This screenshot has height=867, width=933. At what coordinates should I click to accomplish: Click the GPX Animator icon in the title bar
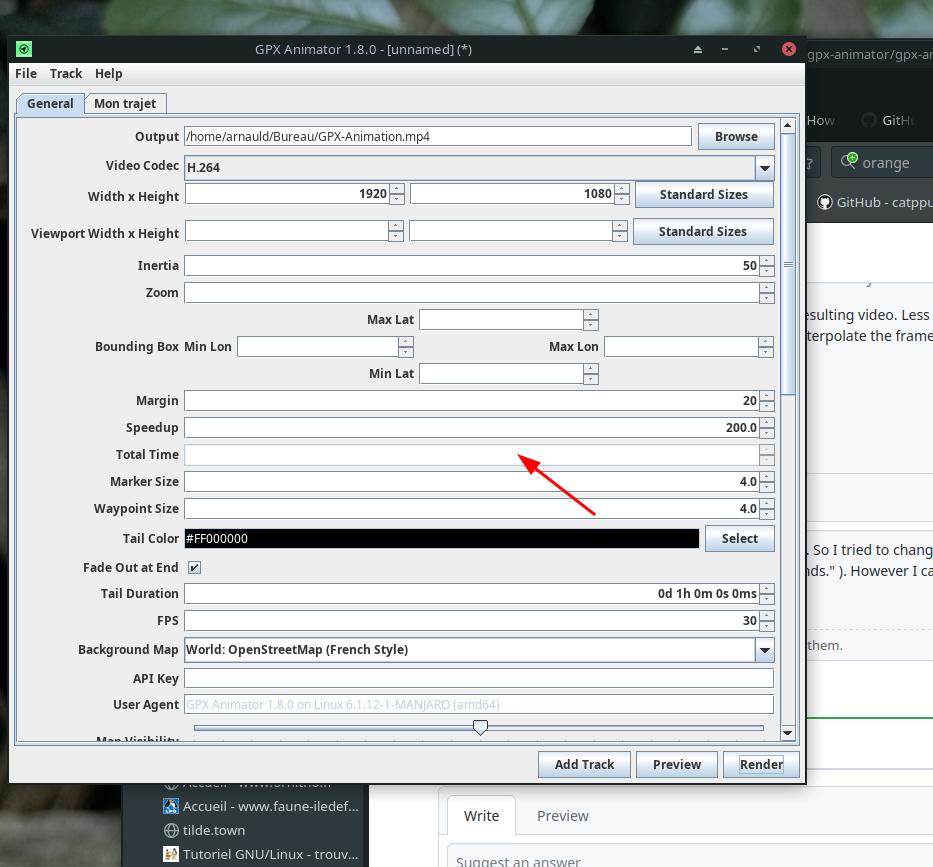(22, 48)
